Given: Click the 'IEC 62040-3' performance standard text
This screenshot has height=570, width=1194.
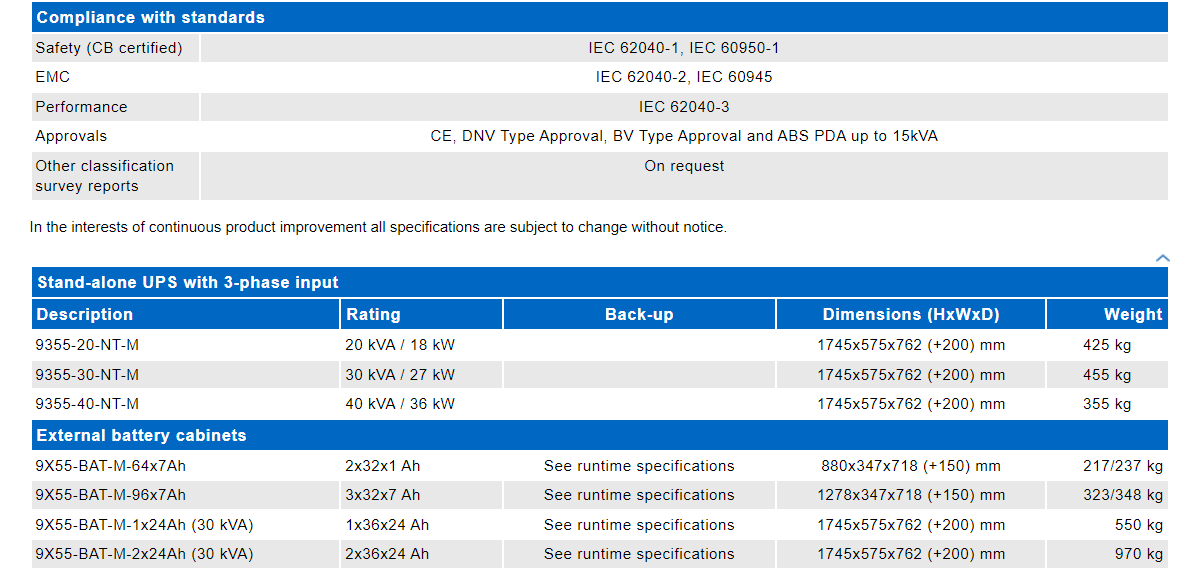Looking at the screenshot, I should pyautogui.click(x=684, y=107).
